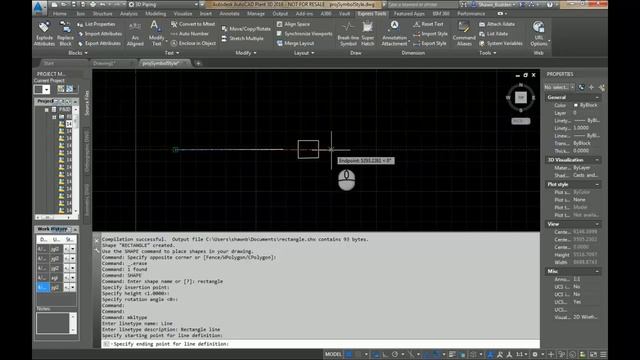This screenshot has height=360, width=640.
Task: Select the Super Hatch tool
Action: [368, 34]
